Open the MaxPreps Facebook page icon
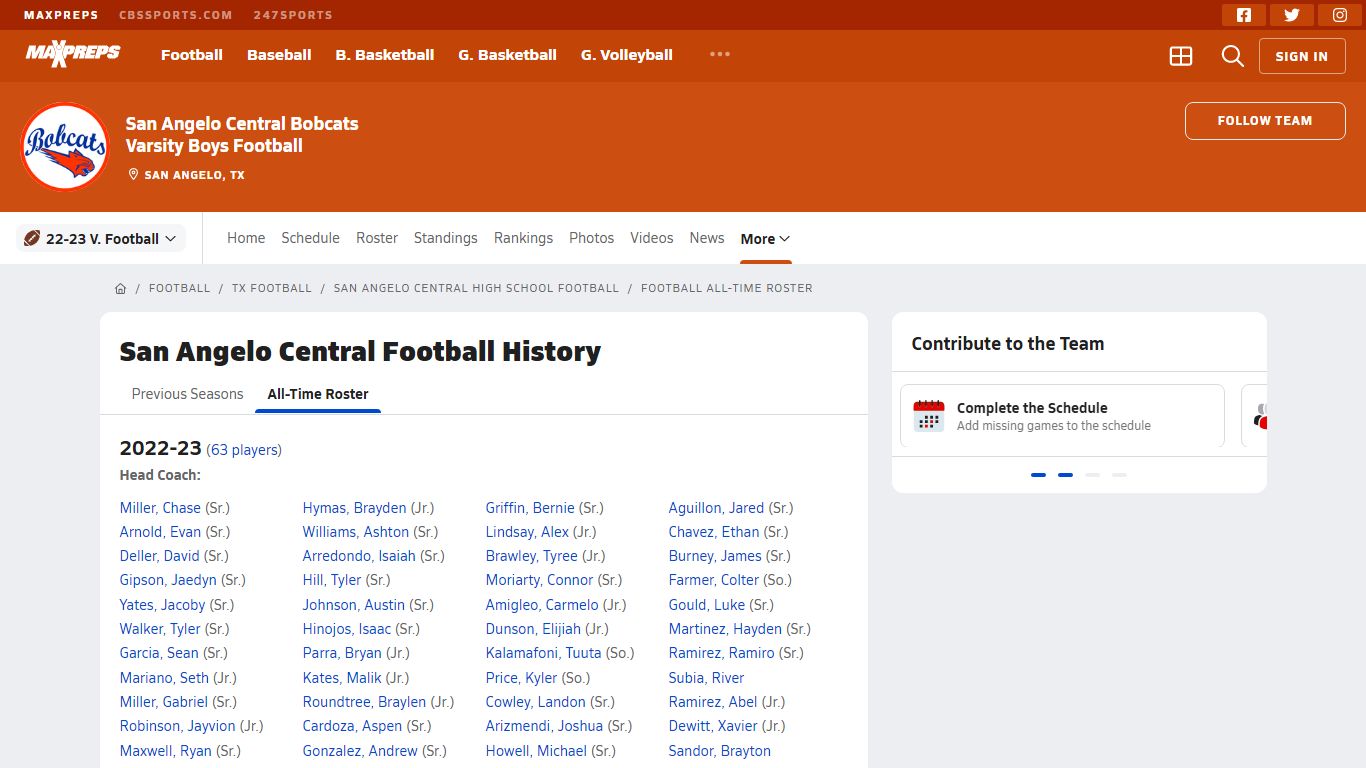Image resolution: width=1366 pixels, height=768 pixels. pyautogui.click(x=1244, y=15)
